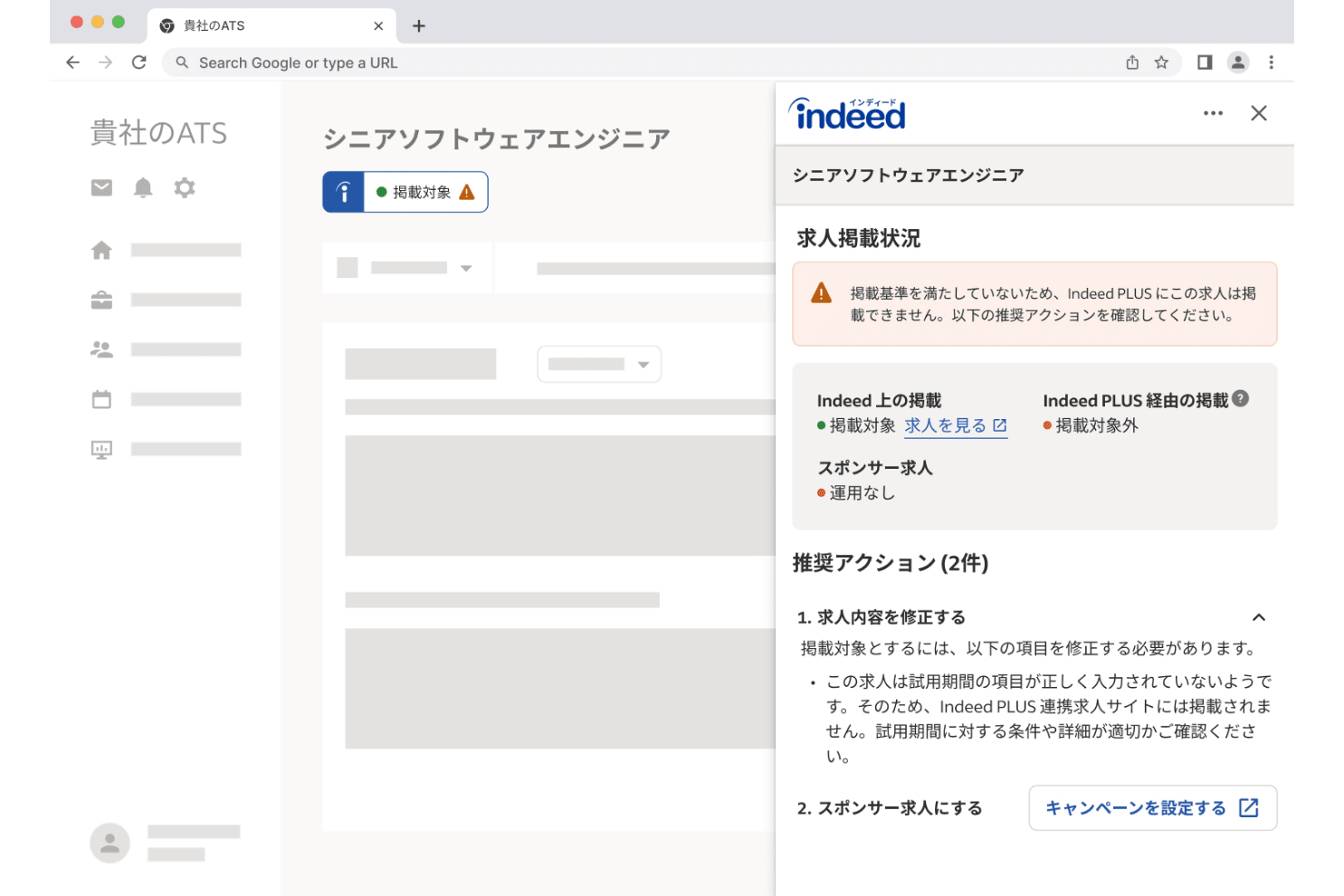
Task: Click the Indeed PLUS help question mark
Action: pyautogui.click(x=1241, y=398)
